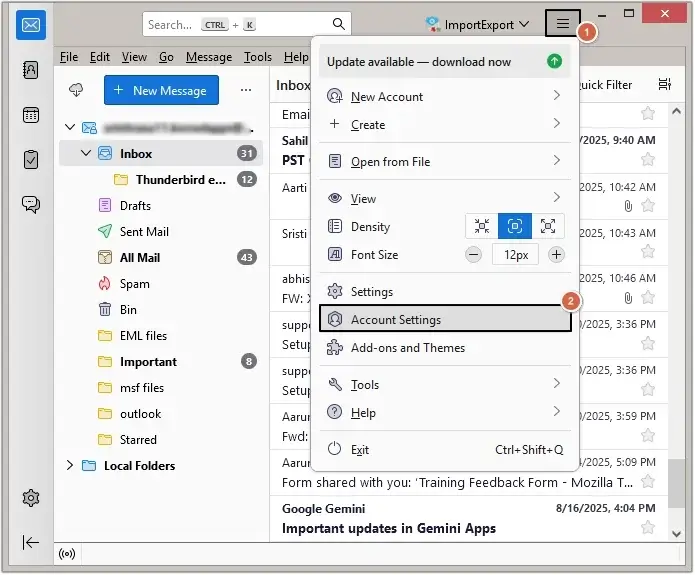
Task: Choose Account Settings
Action: point(445,319)
